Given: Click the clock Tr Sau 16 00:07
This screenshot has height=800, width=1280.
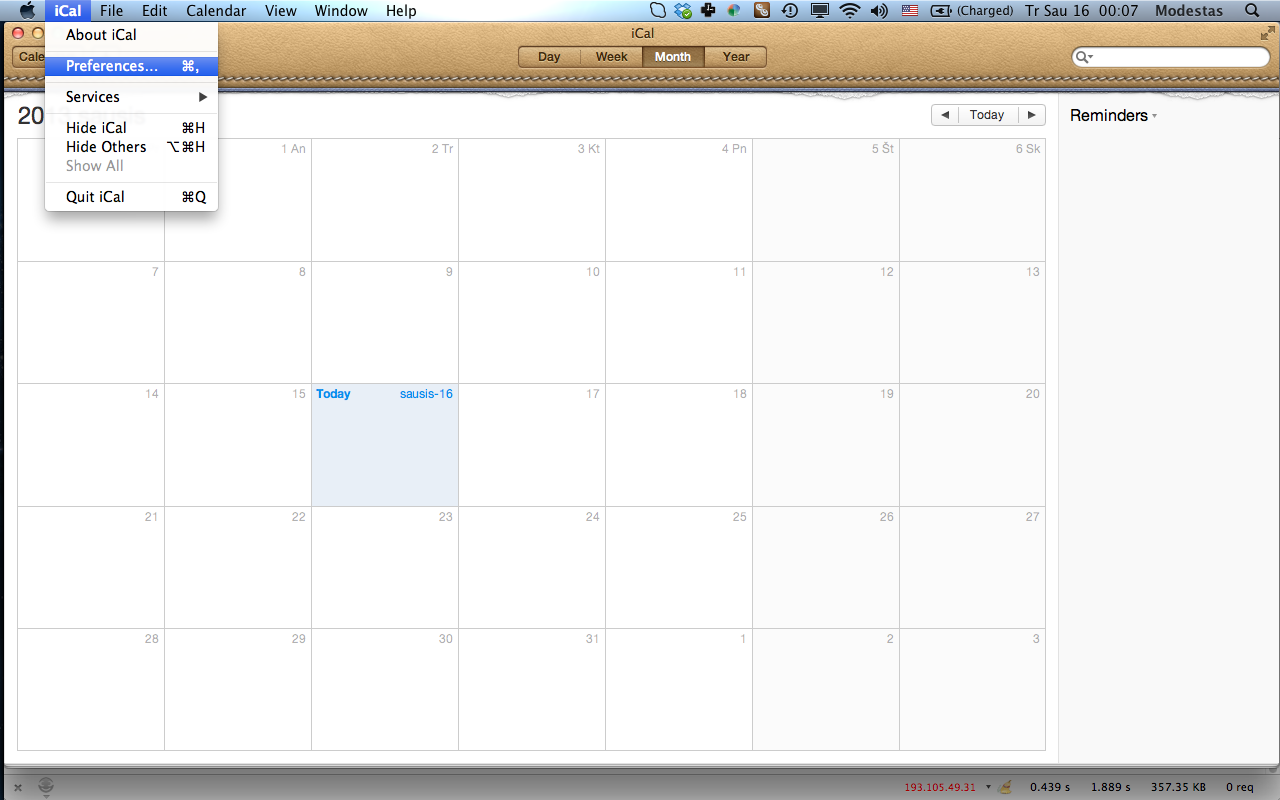Looking at the screenshot, I should coord(1082,11).
